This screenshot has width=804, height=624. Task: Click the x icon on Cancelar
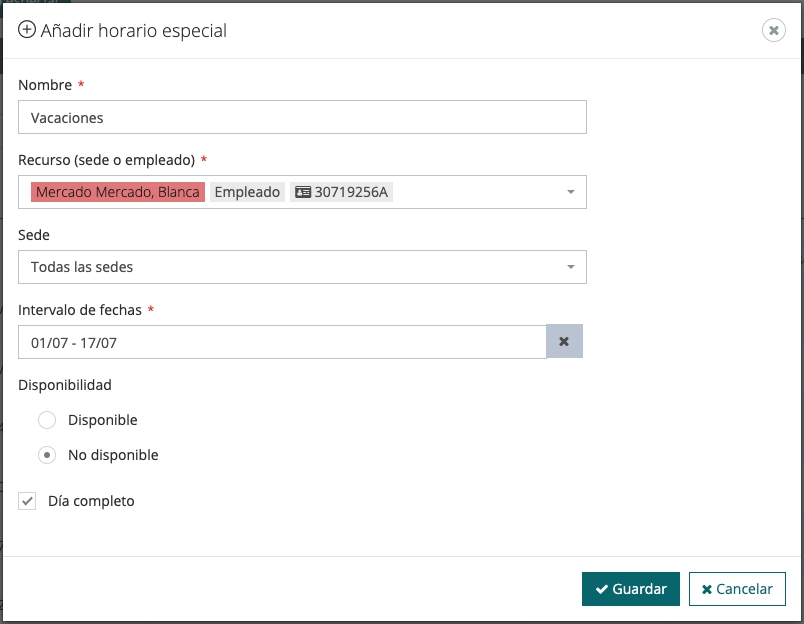point(707,590)
